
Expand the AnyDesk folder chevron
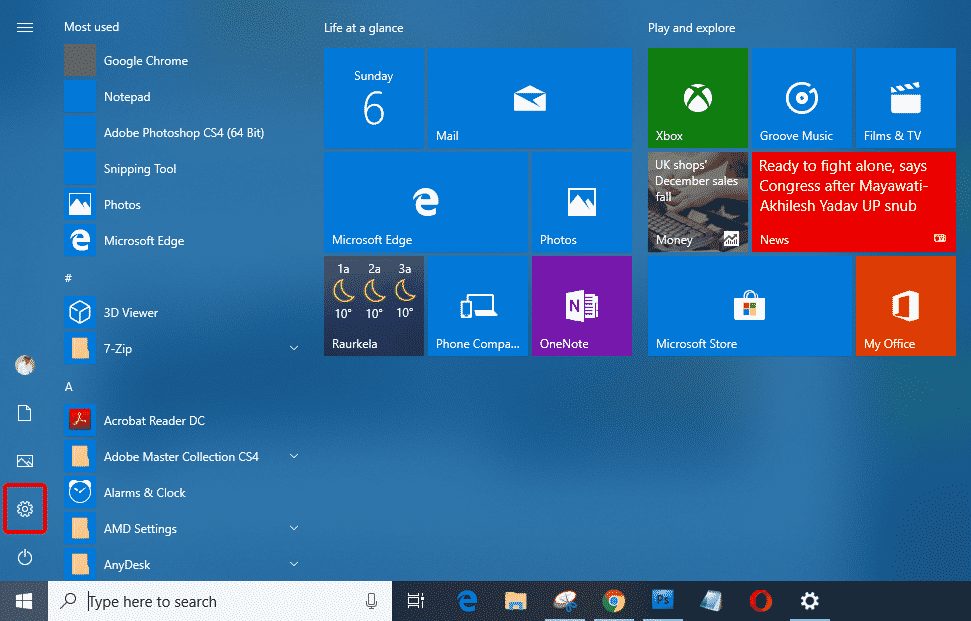point(294,564)
